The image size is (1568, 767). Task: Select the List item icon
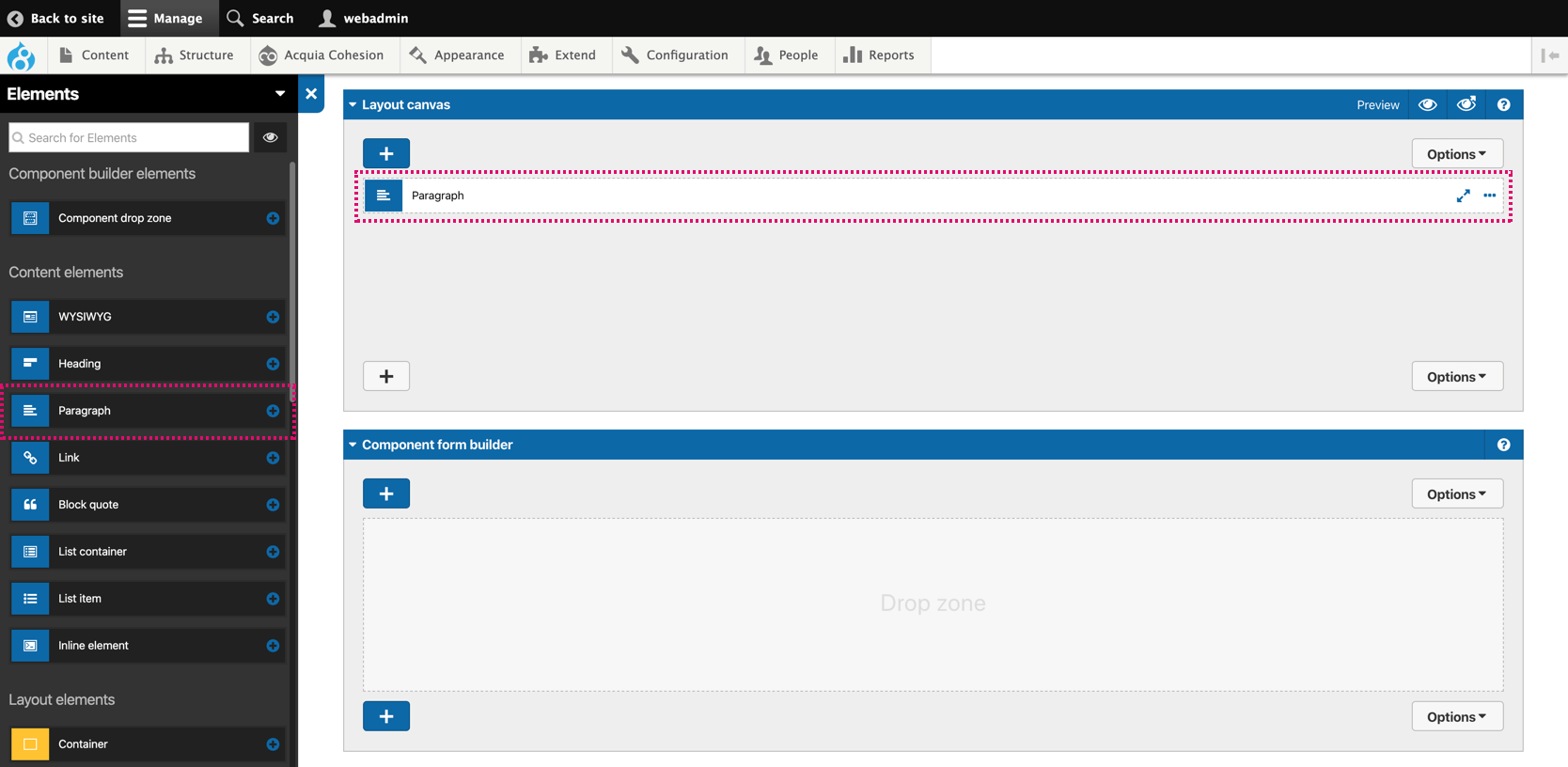click(x=30, y=599)
